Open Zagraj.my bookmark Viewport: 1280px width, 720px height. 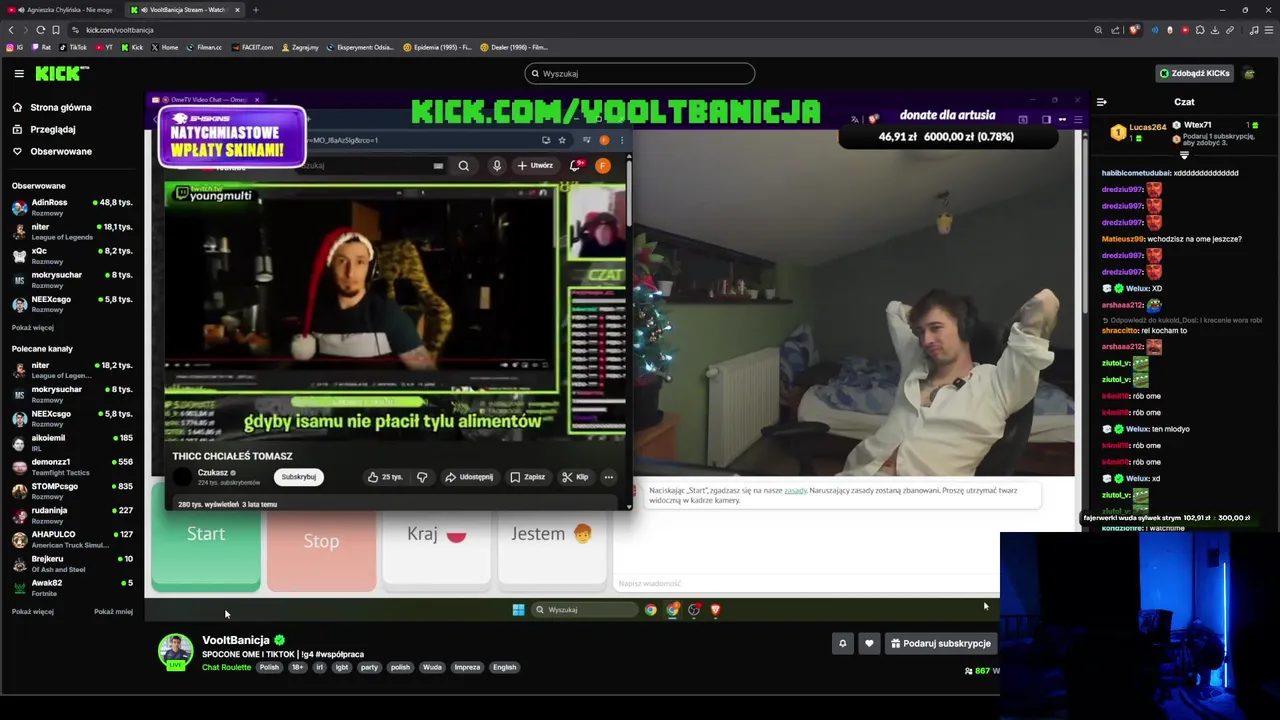[300, 47]
